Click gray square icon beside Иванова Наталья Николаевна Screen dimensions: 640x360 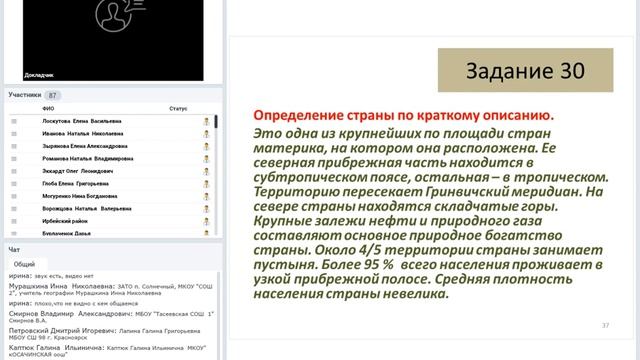point(14,134)
